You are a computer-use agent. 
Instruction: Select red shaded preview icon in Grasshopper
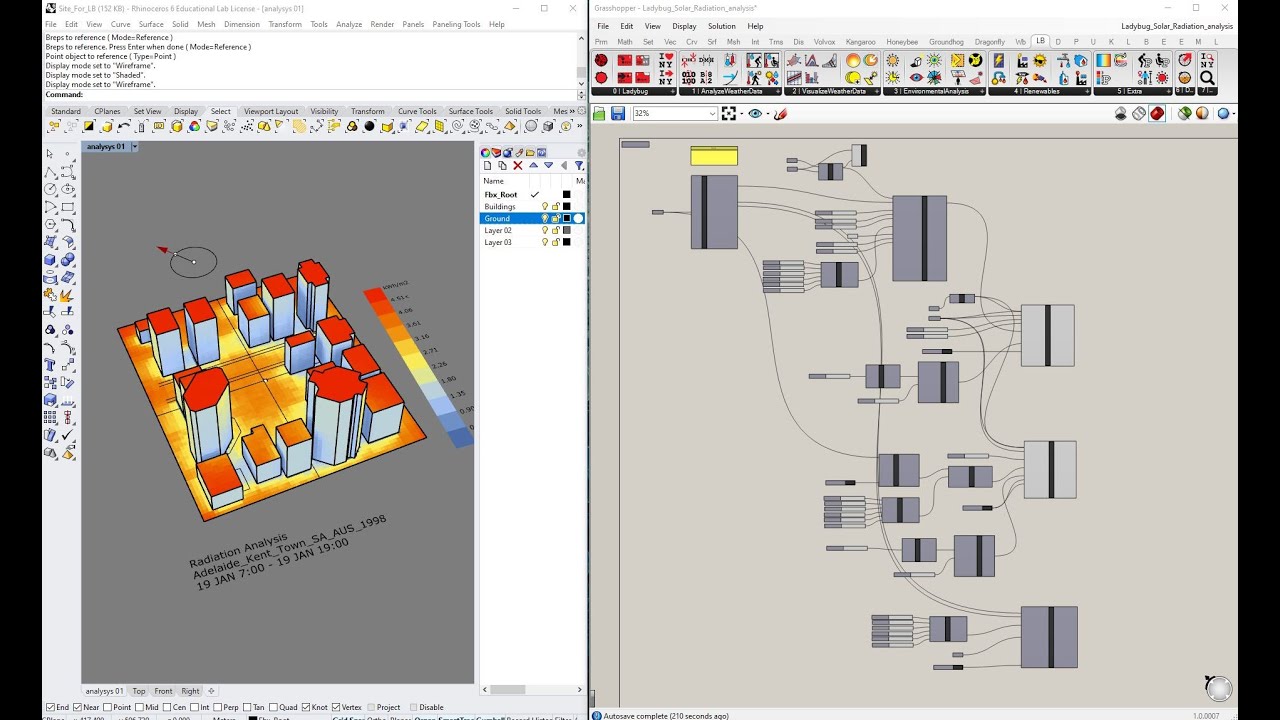pyautogui.click(x=1157, y=113)
